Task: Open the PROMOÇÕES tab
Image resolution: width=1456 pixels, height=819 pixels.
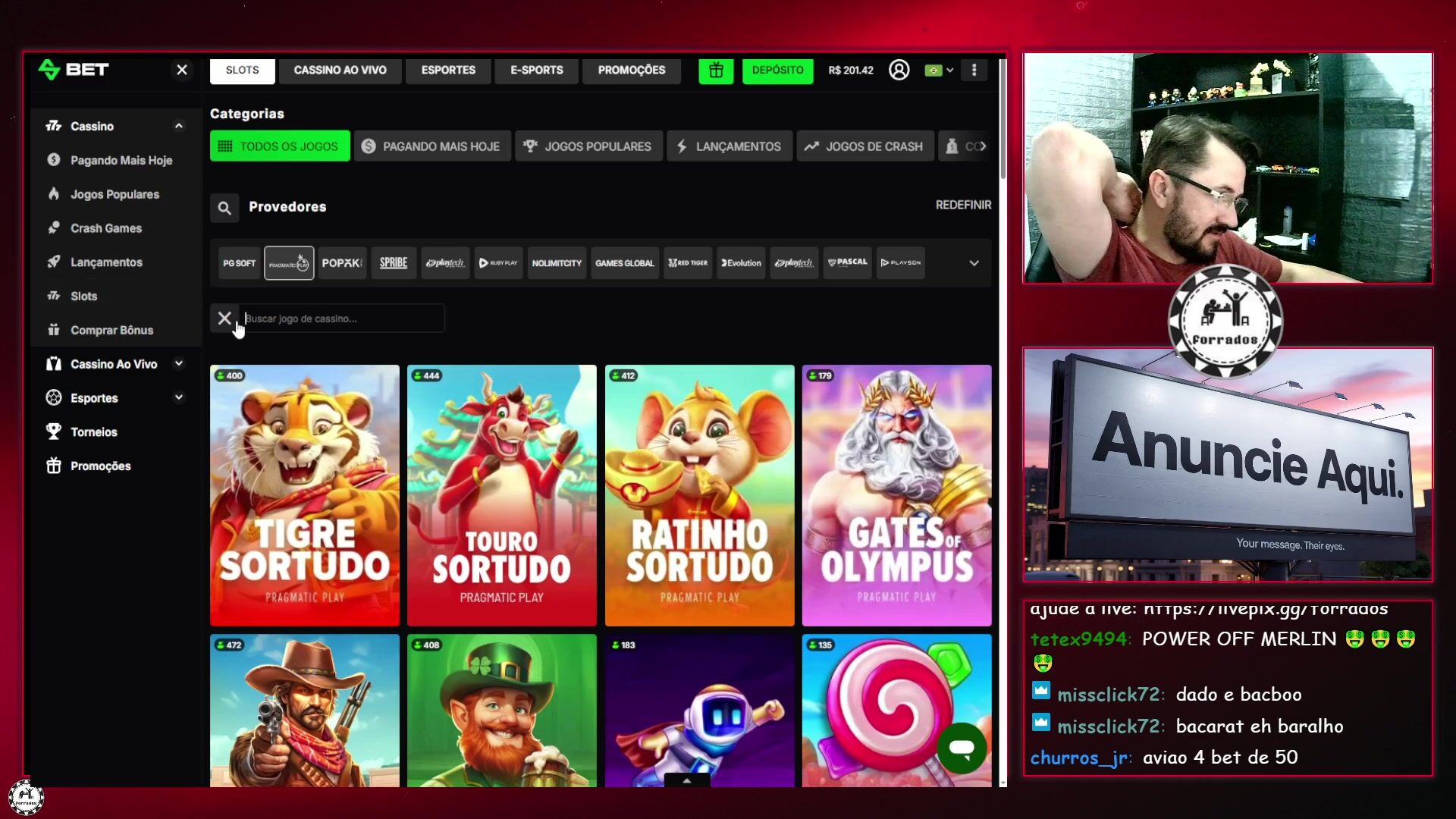Action: (632, 71)
